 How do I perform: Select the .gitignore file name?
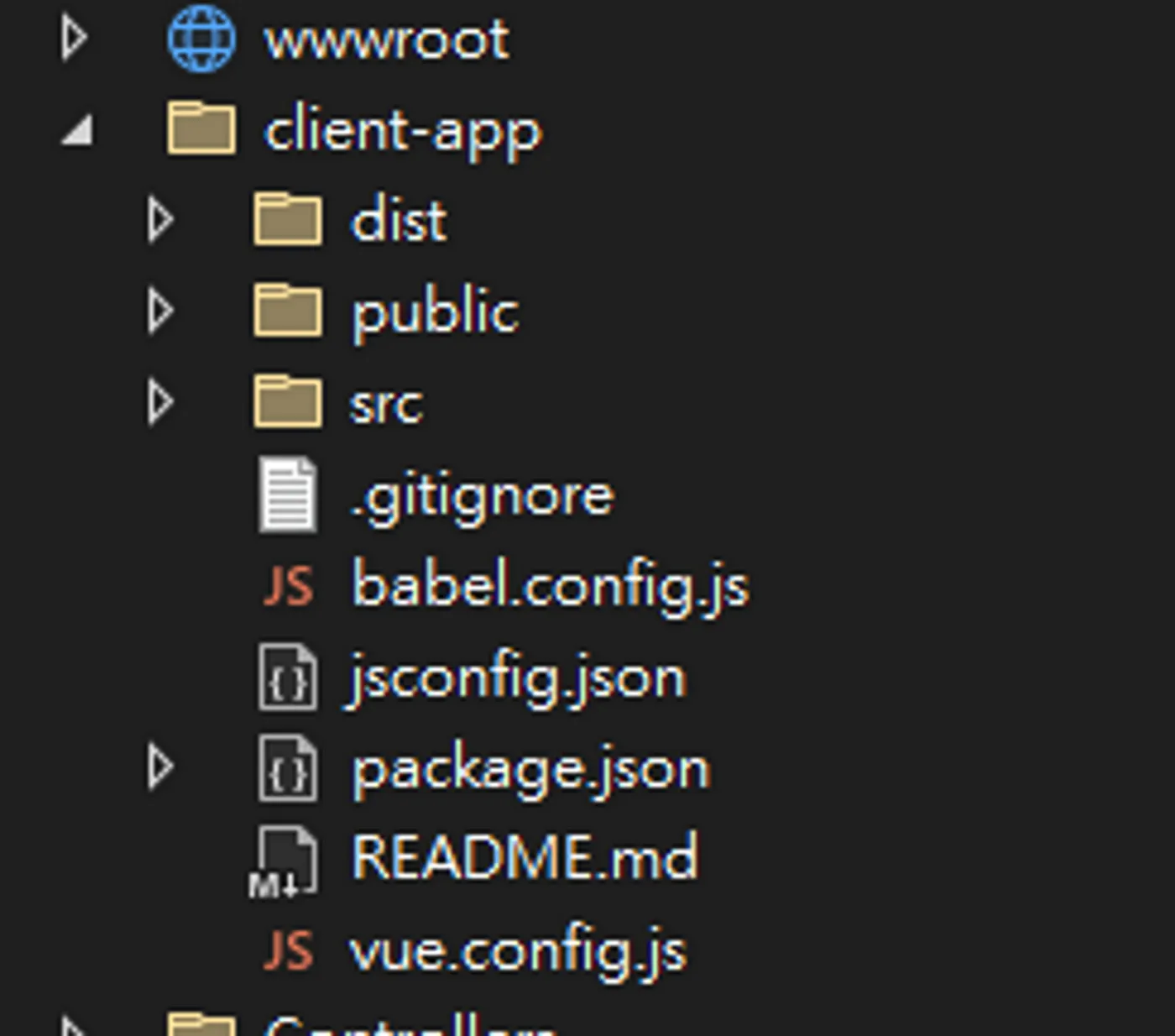(483, 497)
